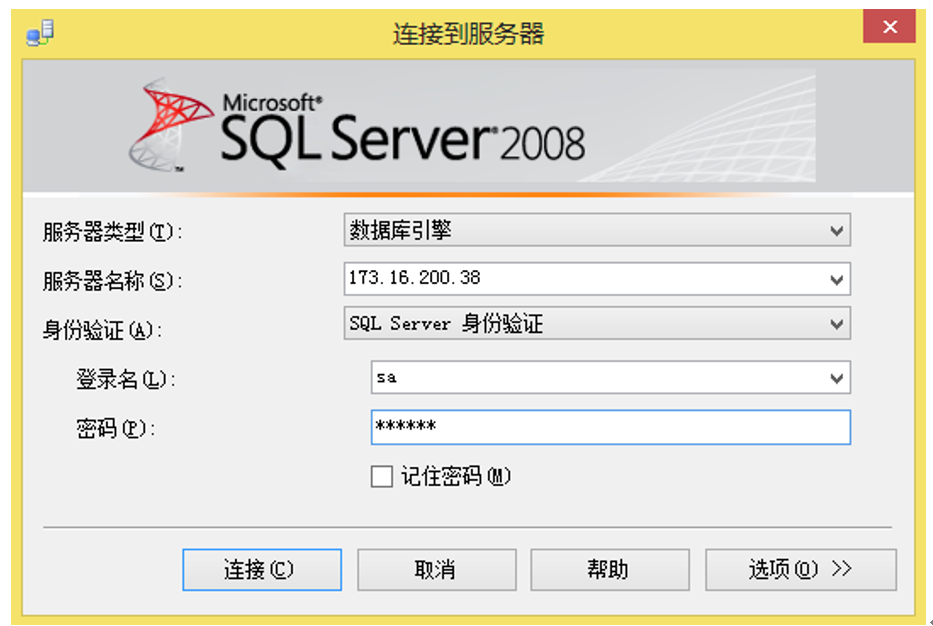Expand options with the 选项 >> button
This screenshot has width=933, height=626.
[x=800, y=569]
